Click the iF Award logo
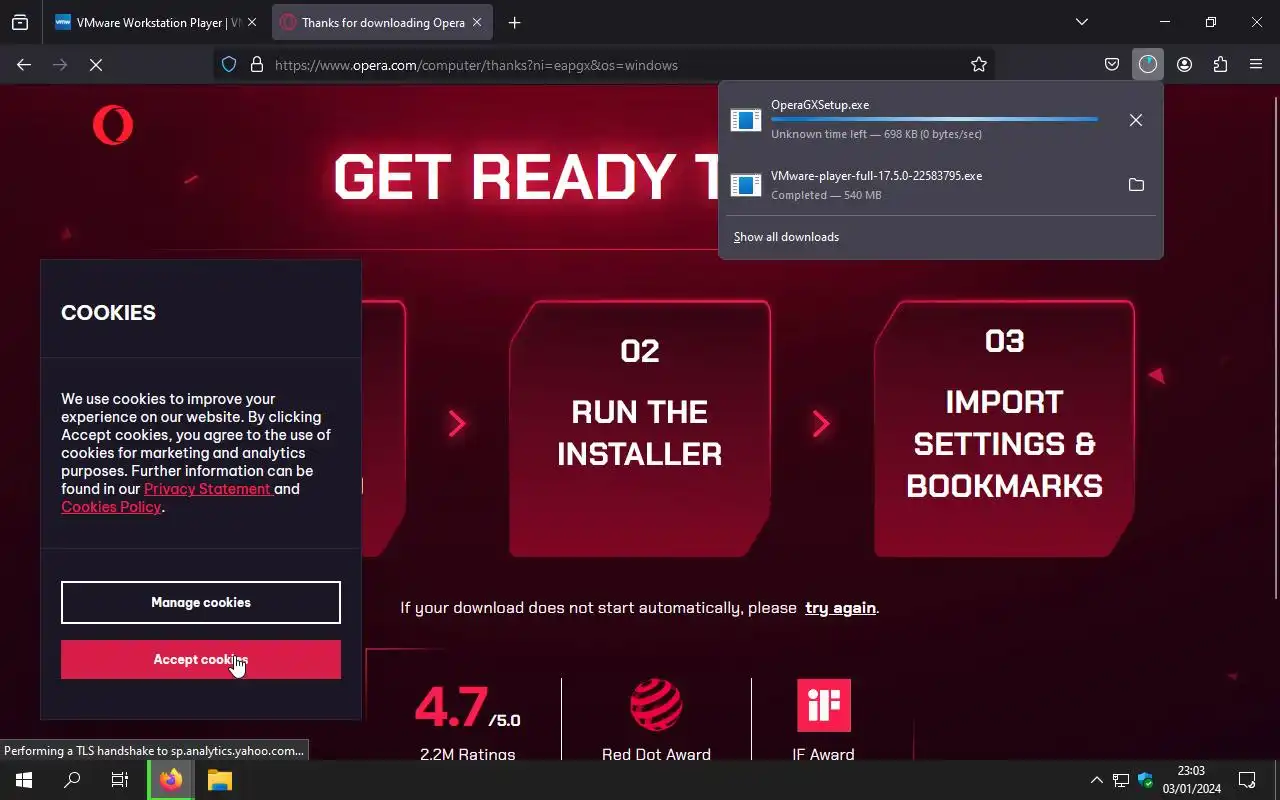Screen dimensions: 1280x800 coord(824,705)
